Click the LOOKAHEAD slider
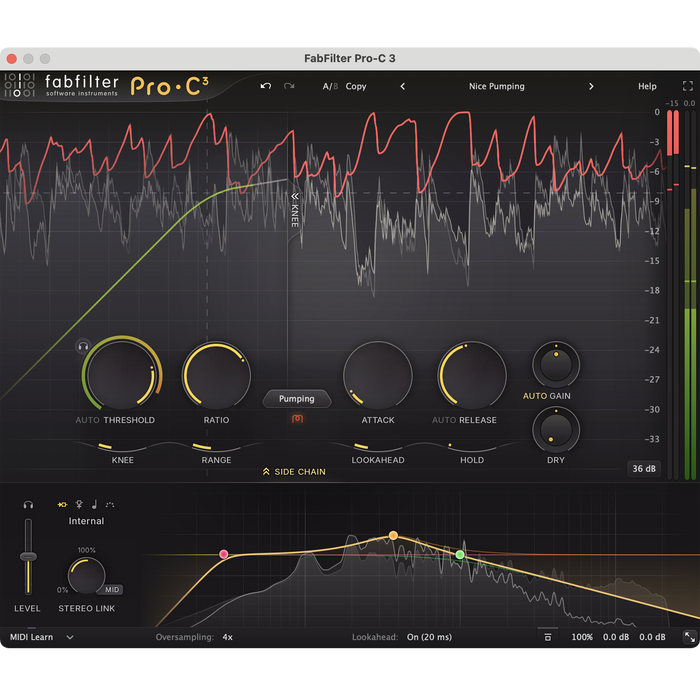This screenshot has width=700, height=700. click(x=378, y=447)
